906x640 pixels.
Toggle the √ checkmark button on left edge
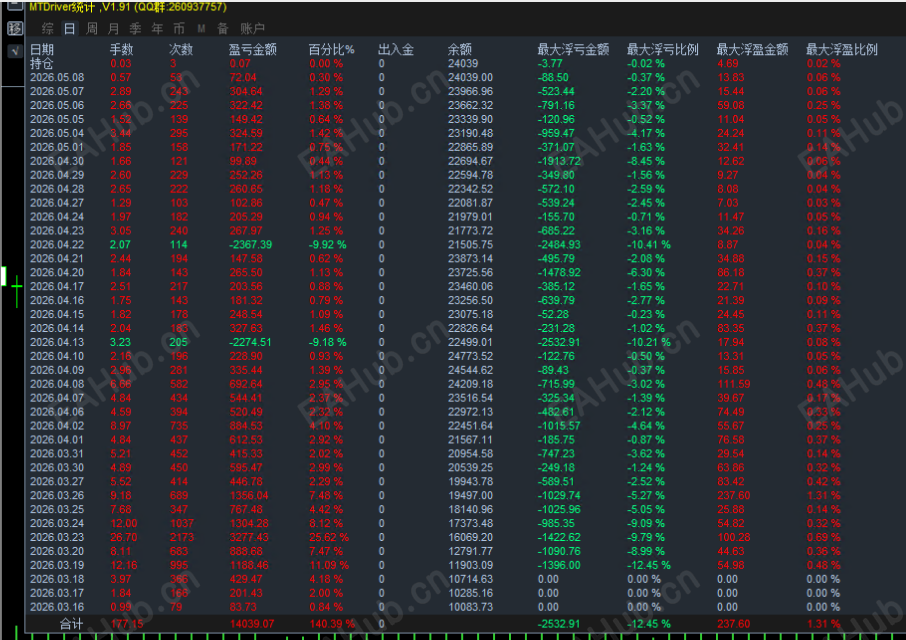(x=14, y=51)
